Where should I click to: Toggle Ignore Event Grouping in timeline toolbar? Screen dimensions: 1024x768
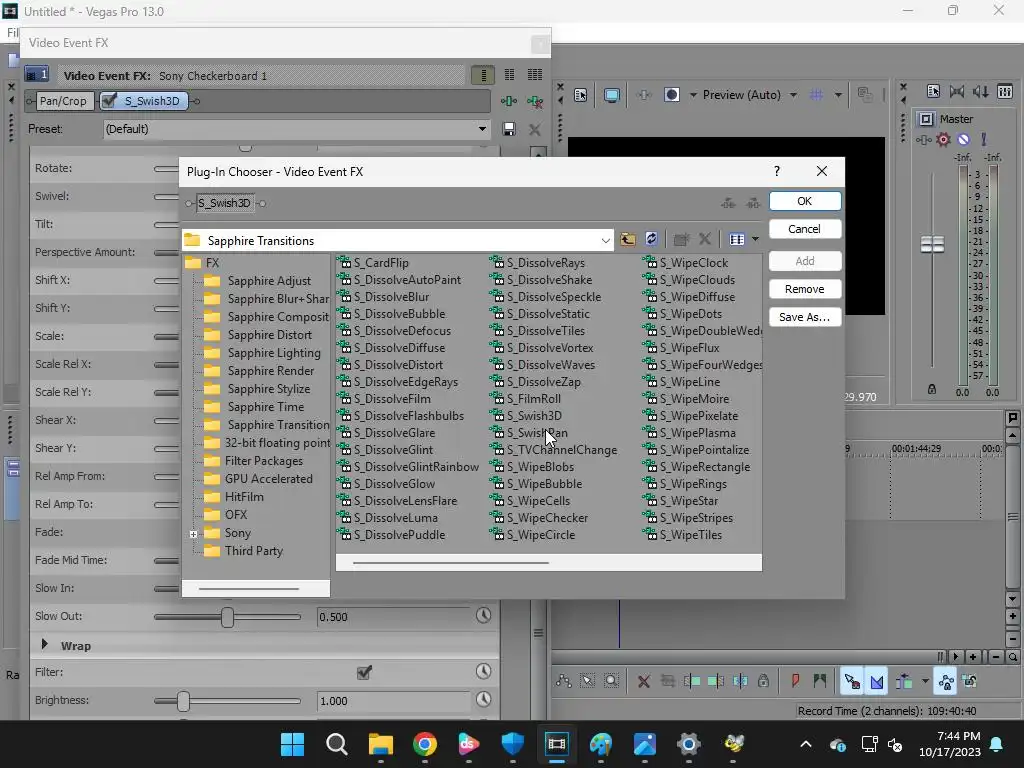[970, 682]
